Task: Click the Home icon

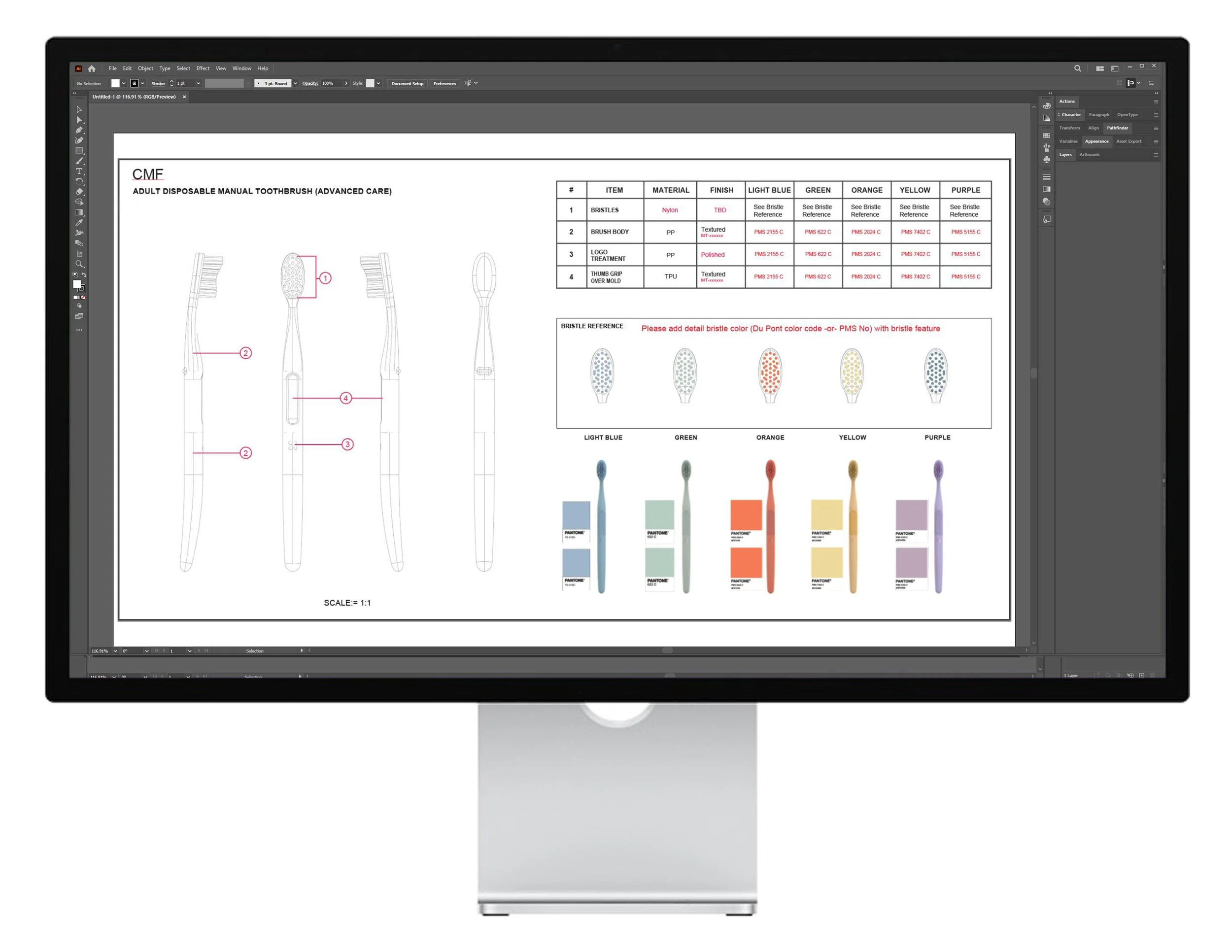Action: [91, 68]
